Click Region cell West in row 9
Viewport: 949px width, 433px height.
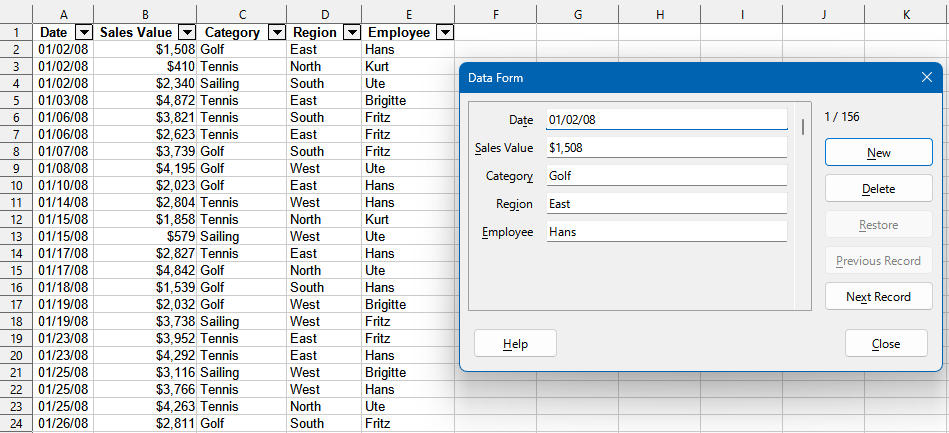pyautogui.click(x=324, y=168)
